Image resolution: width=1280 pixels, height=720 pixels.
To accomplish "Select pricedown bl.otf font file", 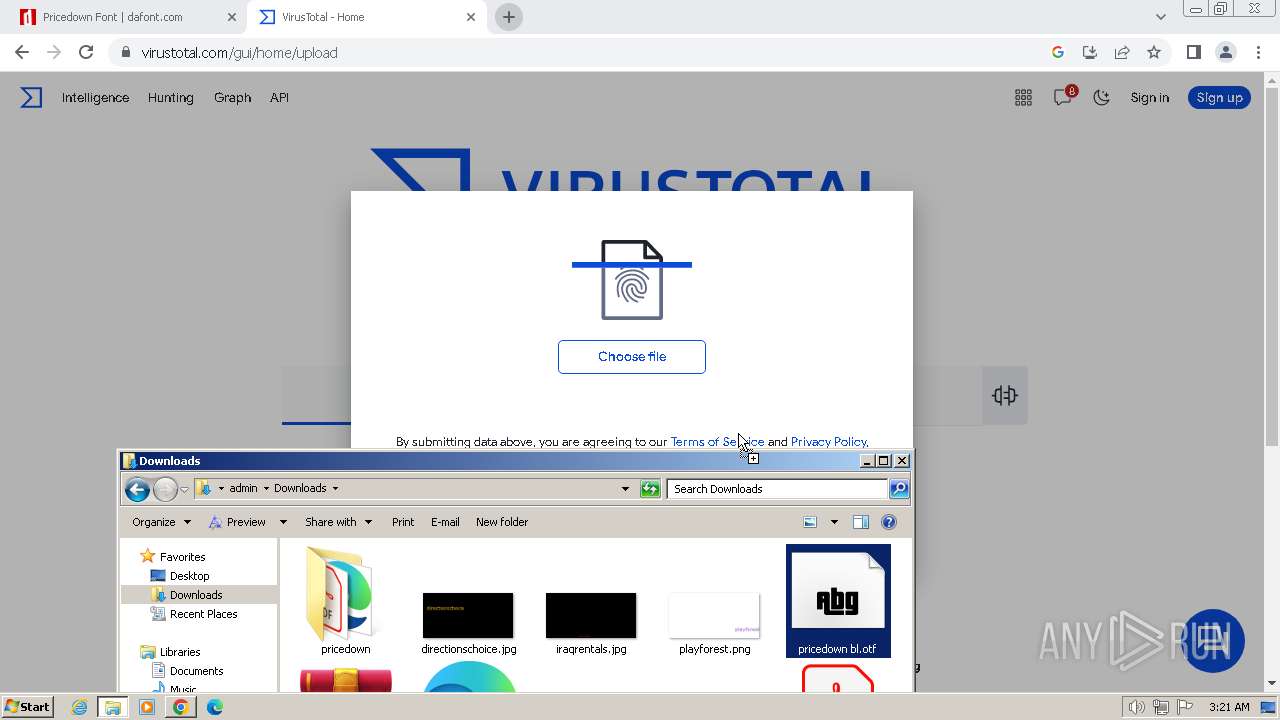I will [838, 601].
